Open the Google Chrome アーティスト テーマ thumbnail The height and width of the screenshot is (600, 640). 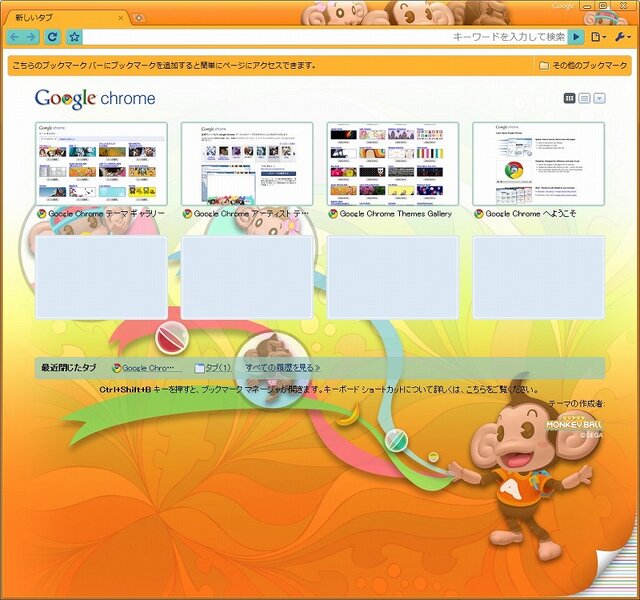(x=247, y=164)
